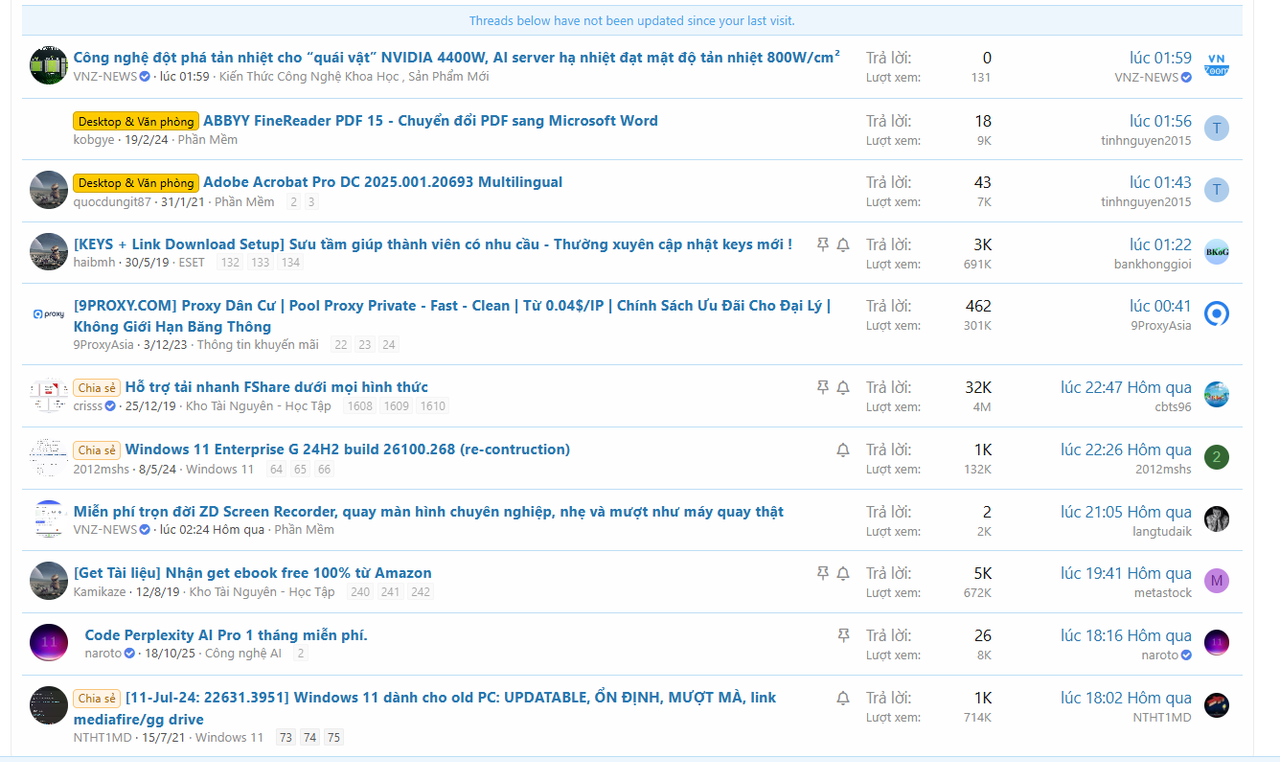The height and width of the screenshot is (762, 1280).
Task: Open ZD Screen Recorder thread
Action: pyautogui.click(x=428, y=512)
